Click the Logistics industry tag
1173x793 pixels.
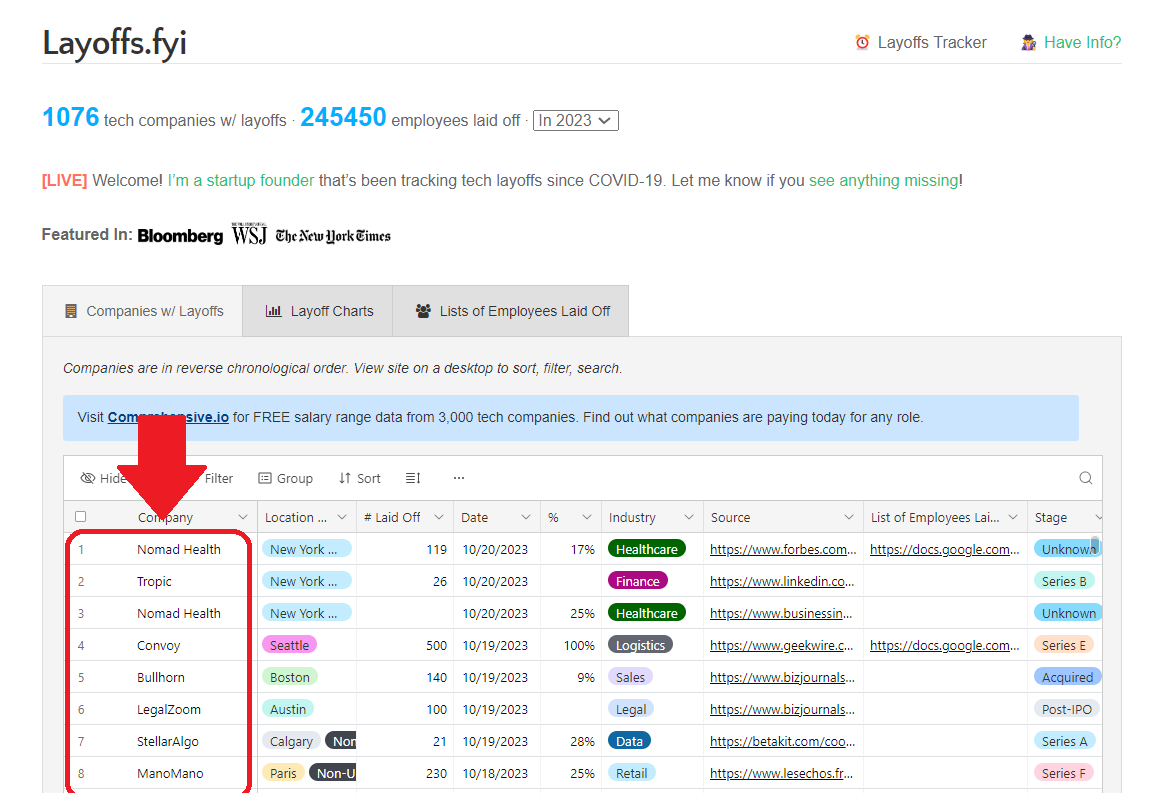(640, 645)
